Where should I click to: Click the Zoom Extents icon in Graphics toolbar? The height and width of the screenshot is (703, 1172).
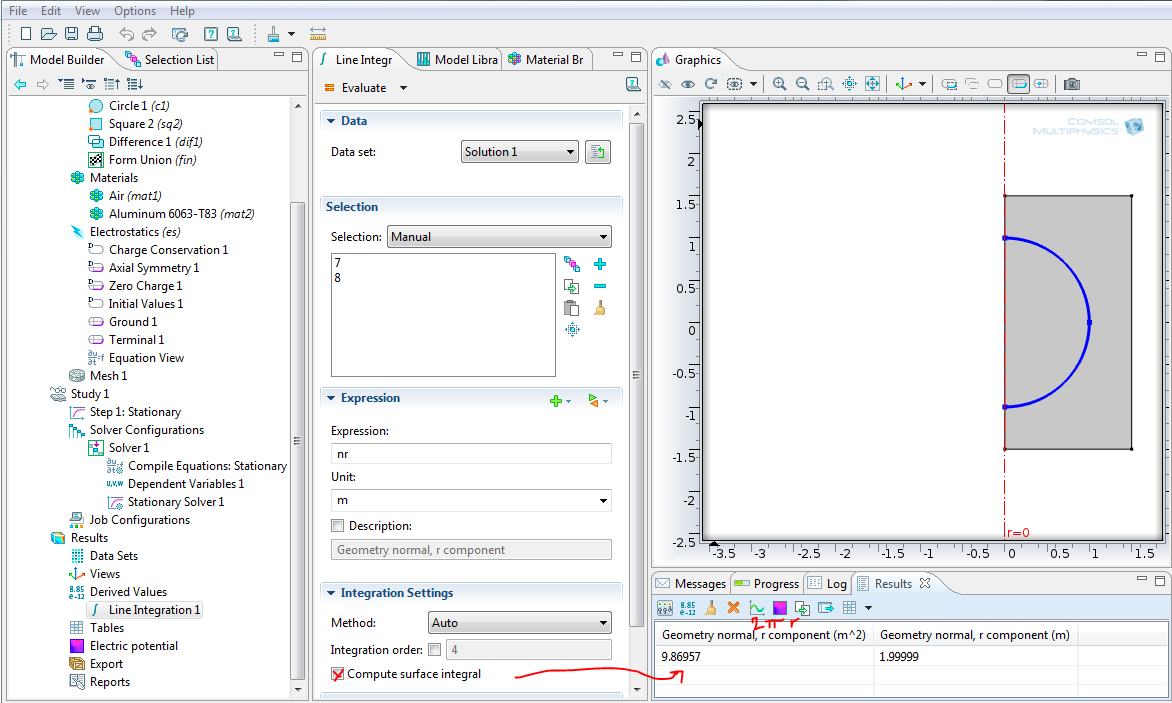(872, 84)
